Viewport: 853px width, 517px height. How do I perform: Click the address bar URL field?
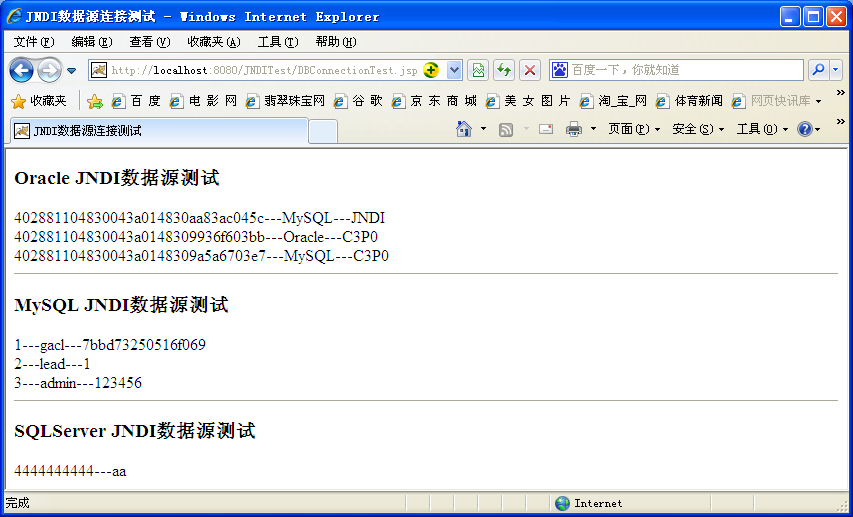click(264, 70)
